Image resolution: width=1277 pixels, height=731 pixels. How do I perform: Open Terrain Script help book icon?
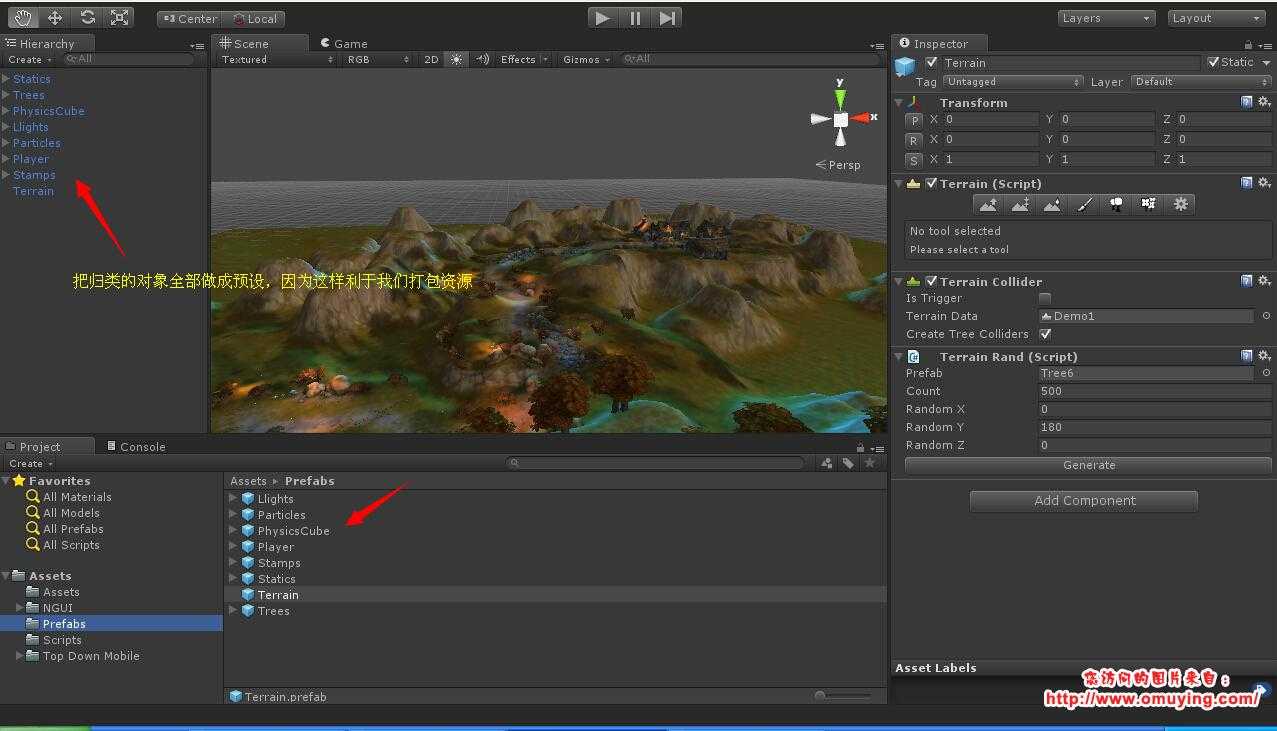(1247, 183)
